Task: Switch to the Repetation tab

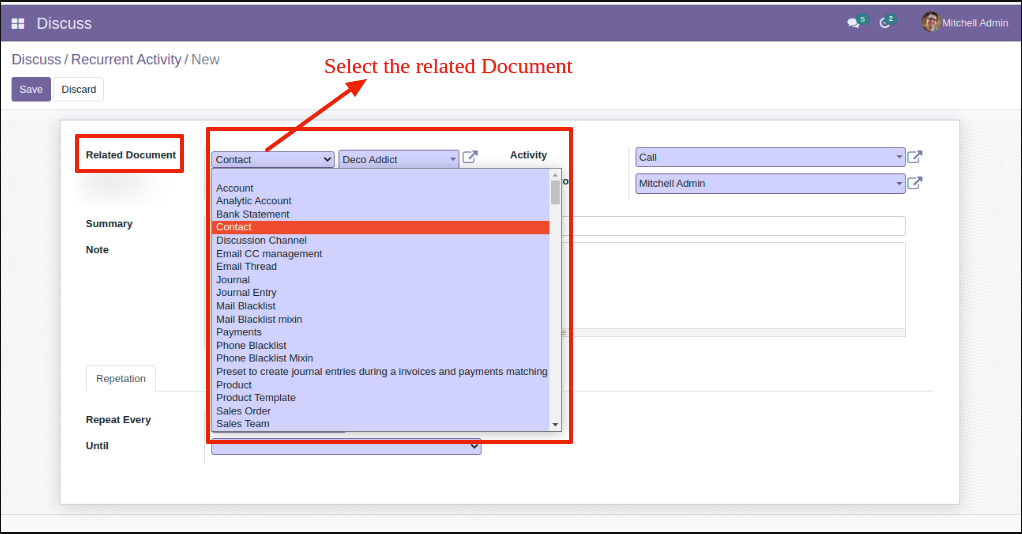Action: (121, 378)
